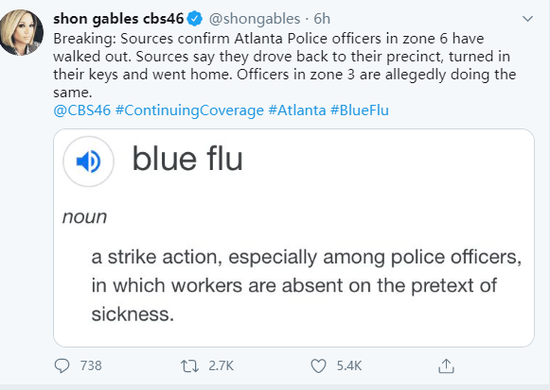Open shon gables profile picture

pyautogui.click(x=21, y=33)
